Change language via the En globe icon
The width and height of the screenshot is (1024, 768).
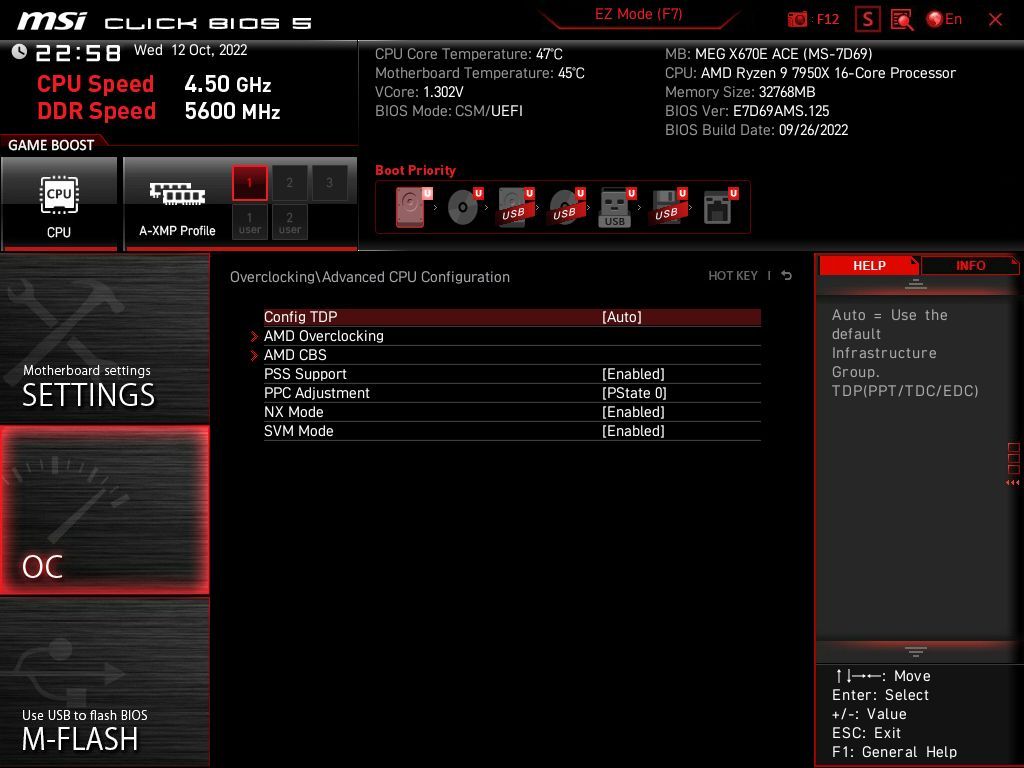[x=944, y=19]
